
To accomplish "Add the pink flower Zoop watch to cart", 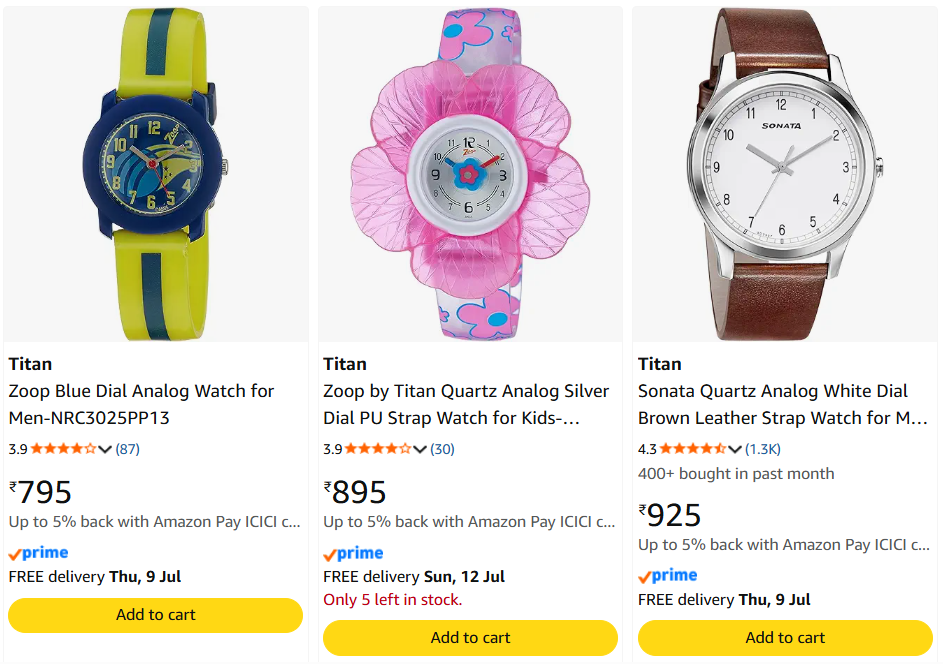I will (x=470, y=638).
